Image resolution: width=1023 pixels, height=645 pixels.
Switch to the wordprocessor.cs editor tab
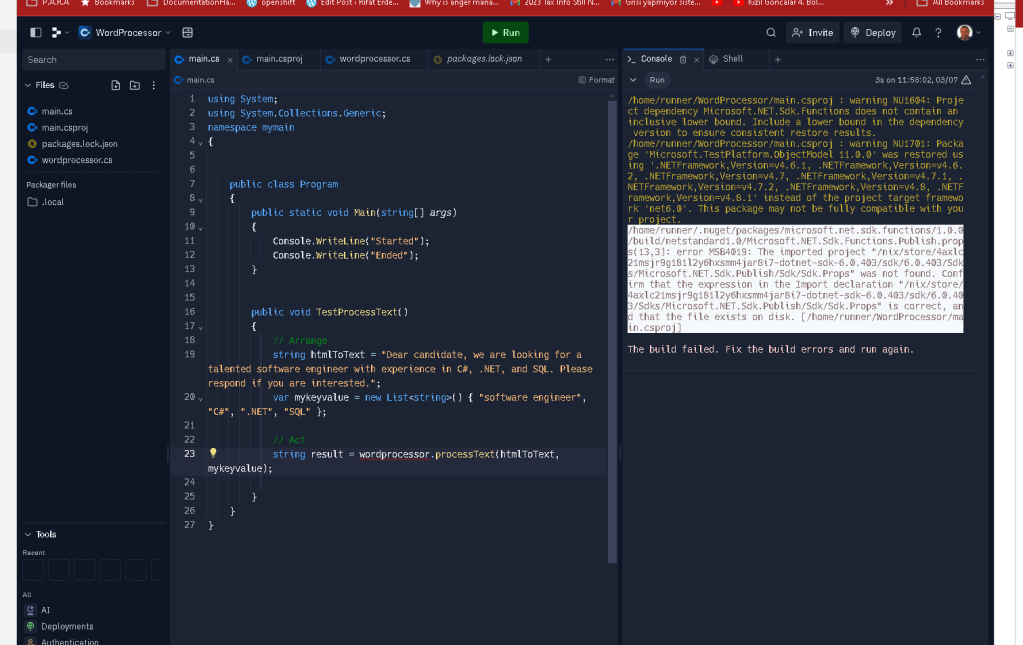pyautogui.click(x=374, y=59)
